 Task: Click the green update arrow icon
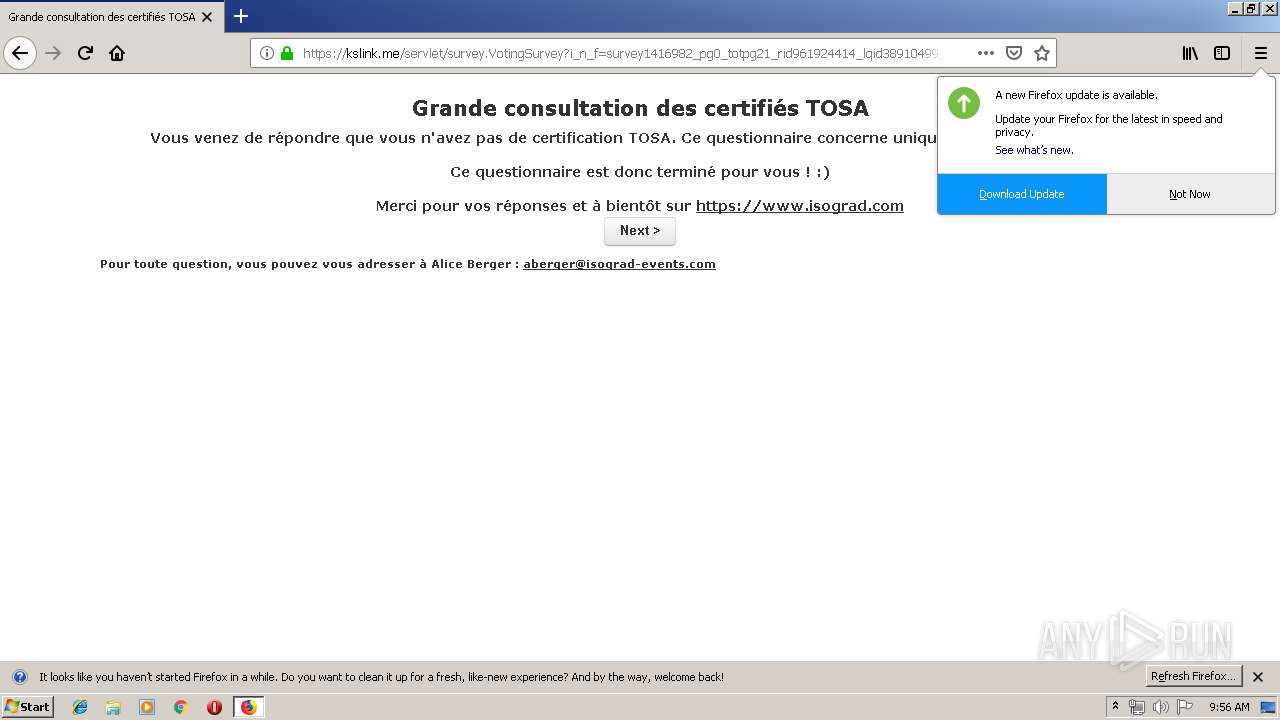(964, 103)
